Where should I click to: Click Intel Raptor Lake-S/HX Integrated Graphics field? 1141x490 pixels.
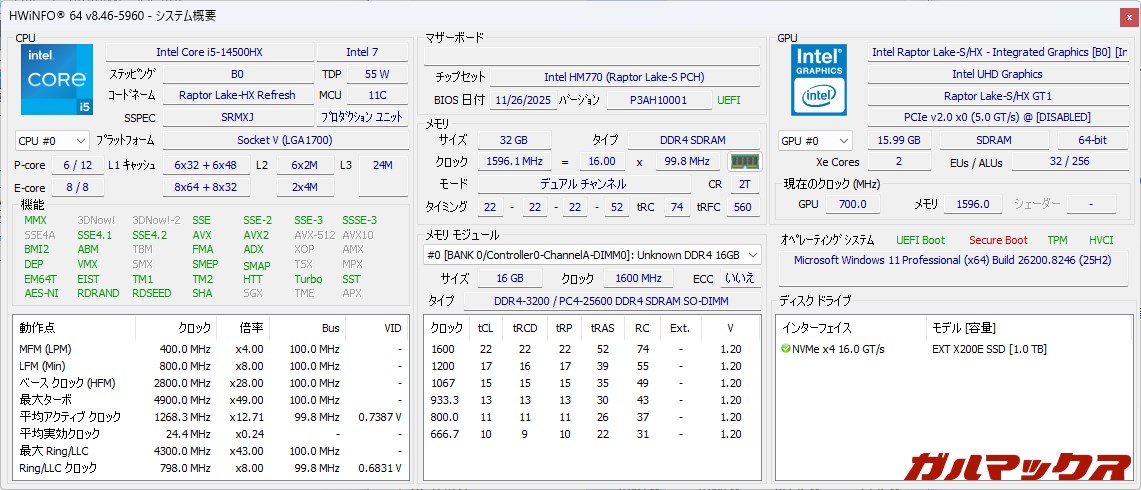pos(999,52)
